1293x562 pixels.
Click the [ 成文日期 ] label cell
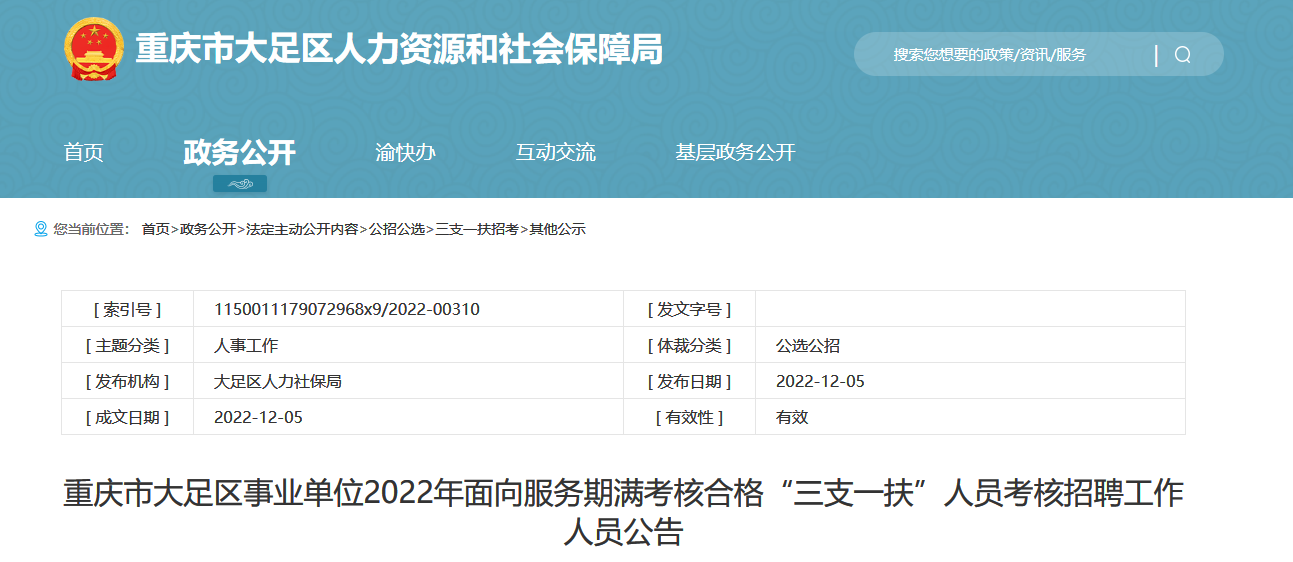tap(128, 417)
